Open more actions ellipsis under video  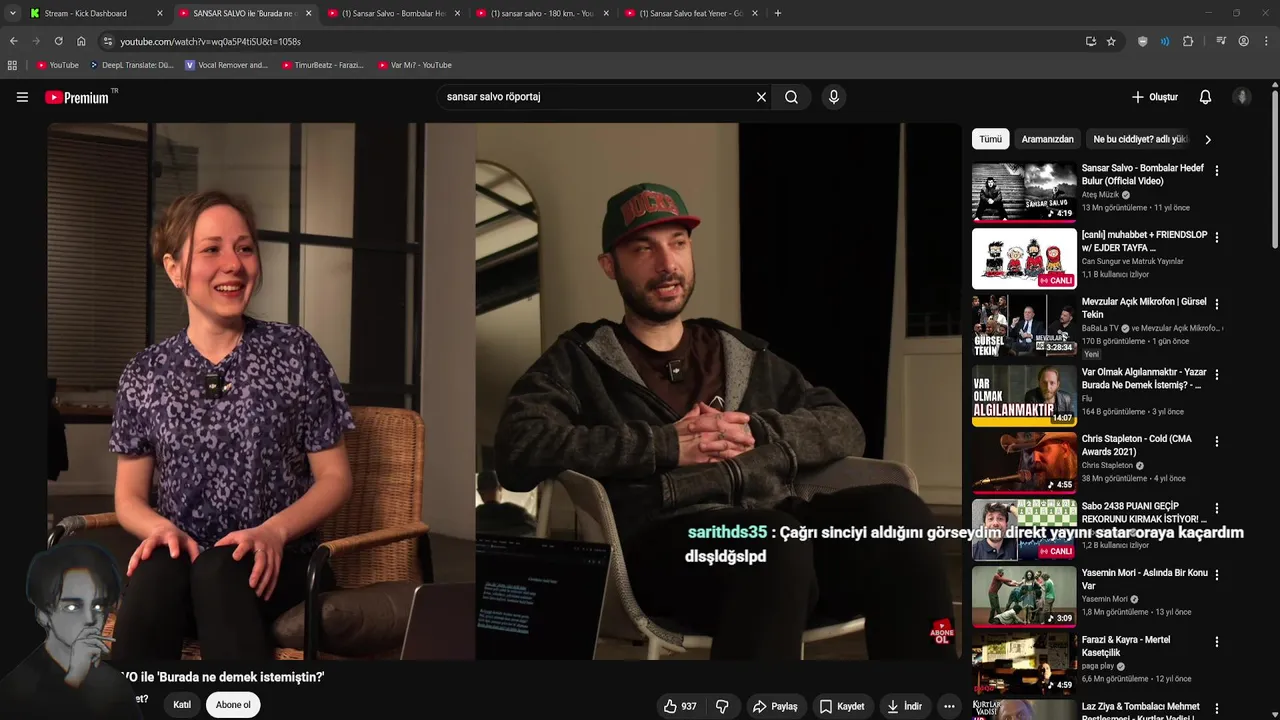[x=949, y=706]
